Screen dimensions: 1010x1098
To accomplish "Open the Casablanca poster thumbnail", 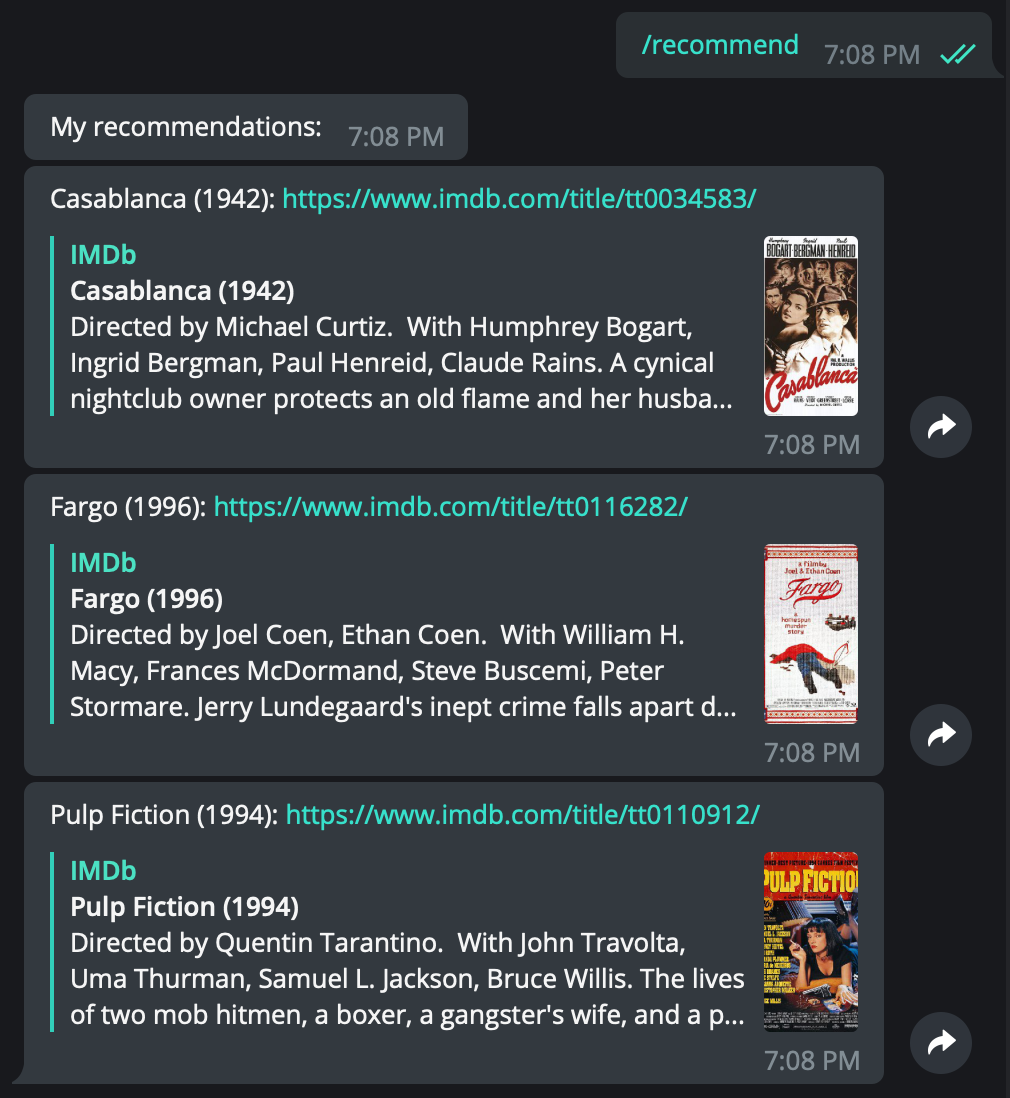I will (x=810, y=326).
